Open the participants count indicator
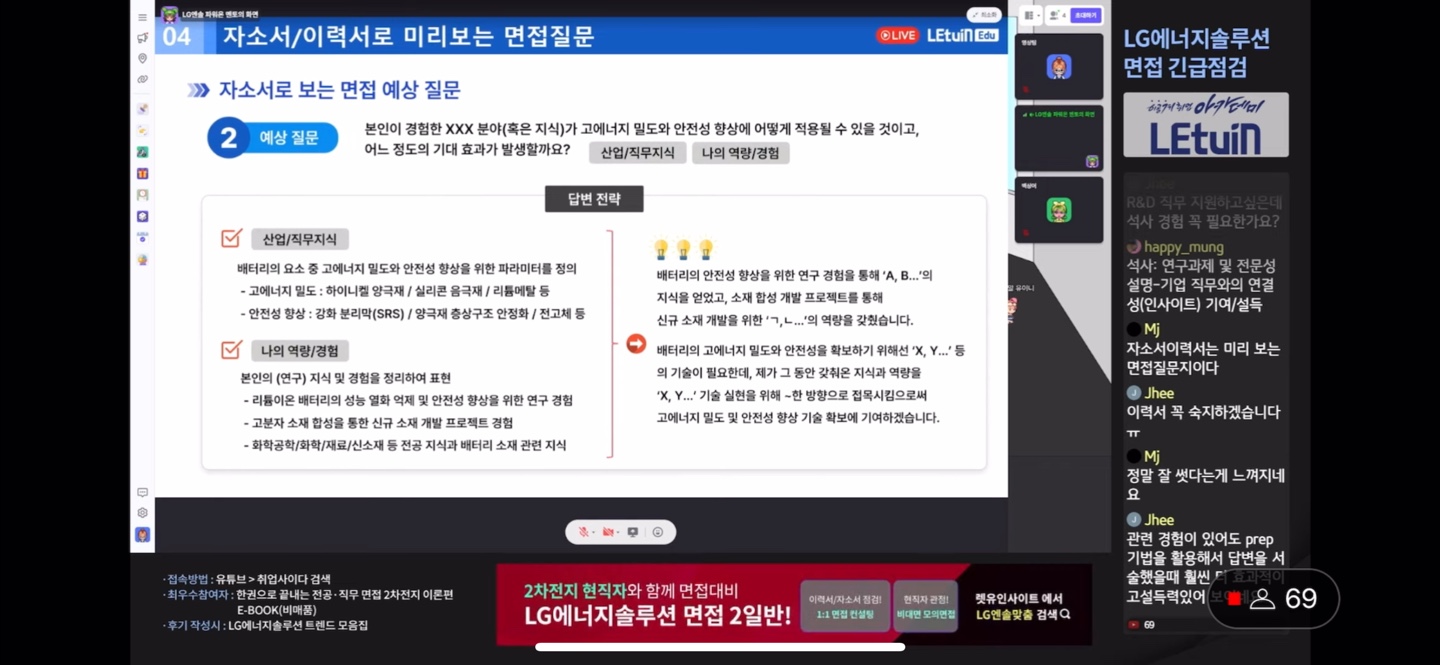Screen dimensions: 1440x665 (x=1058, y=15)
